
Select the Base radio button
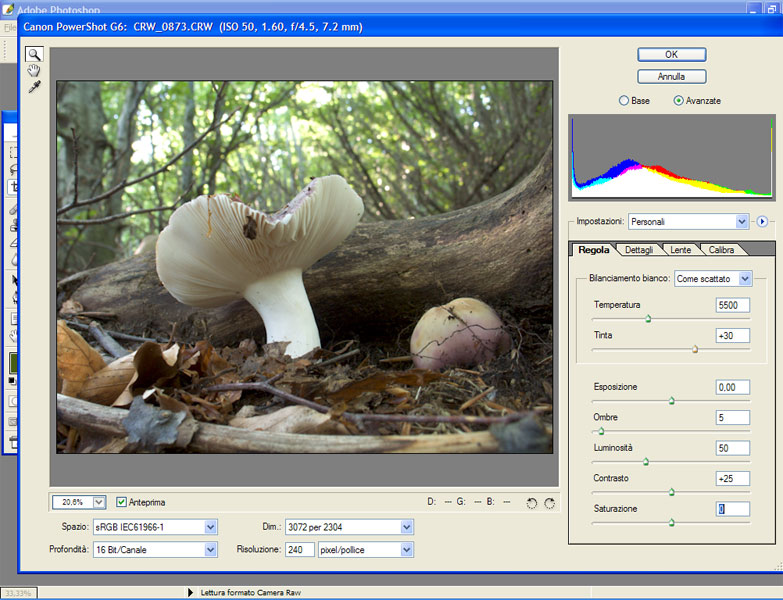[x=625, y=101]
